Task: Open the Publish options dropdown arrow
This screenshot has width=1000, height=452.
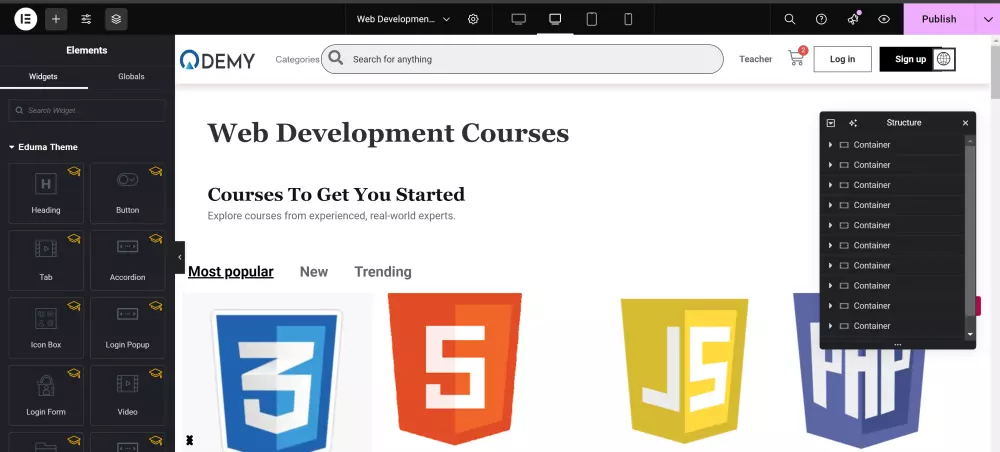Action: point(988,19)
